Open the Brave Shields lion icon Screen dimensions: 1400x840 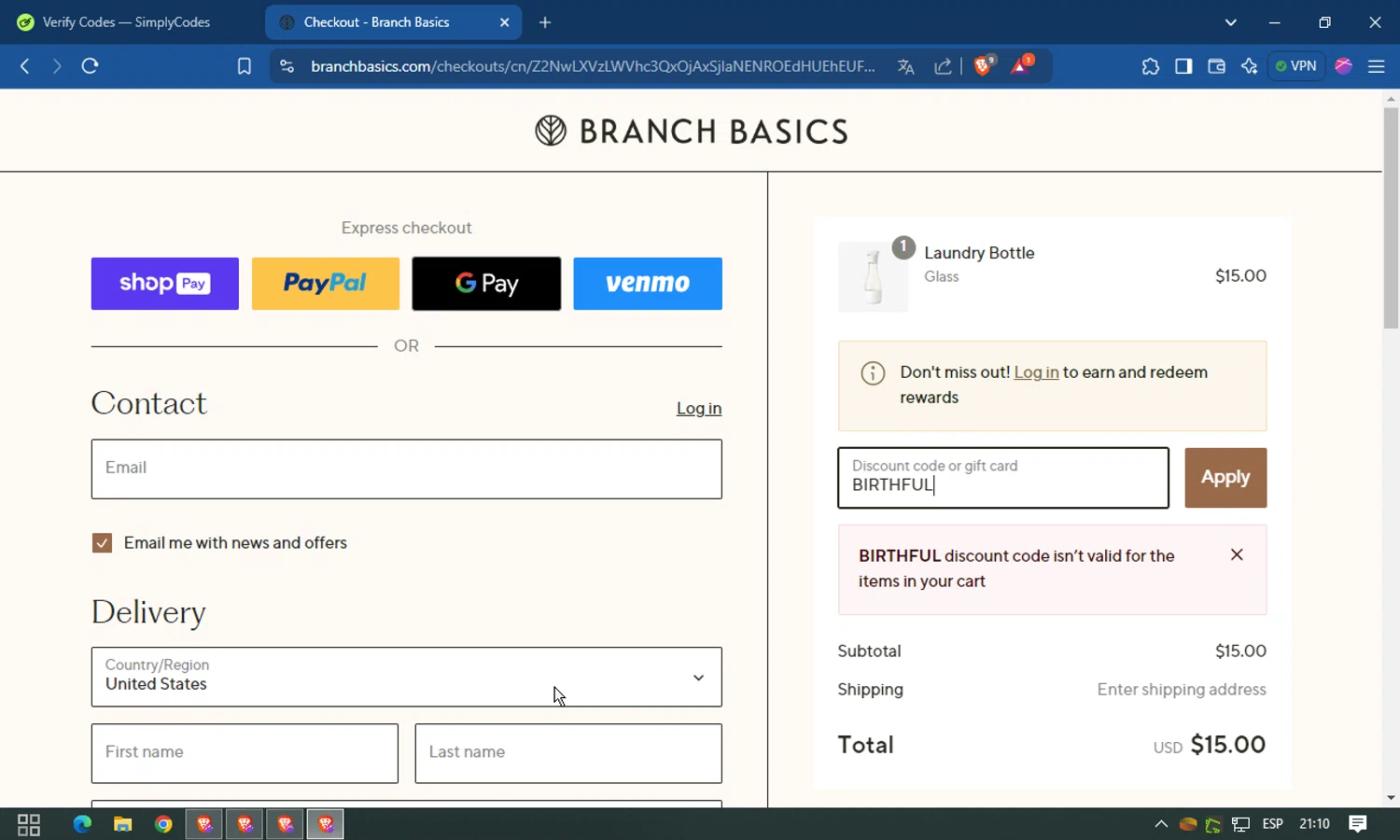click(983, 65)
